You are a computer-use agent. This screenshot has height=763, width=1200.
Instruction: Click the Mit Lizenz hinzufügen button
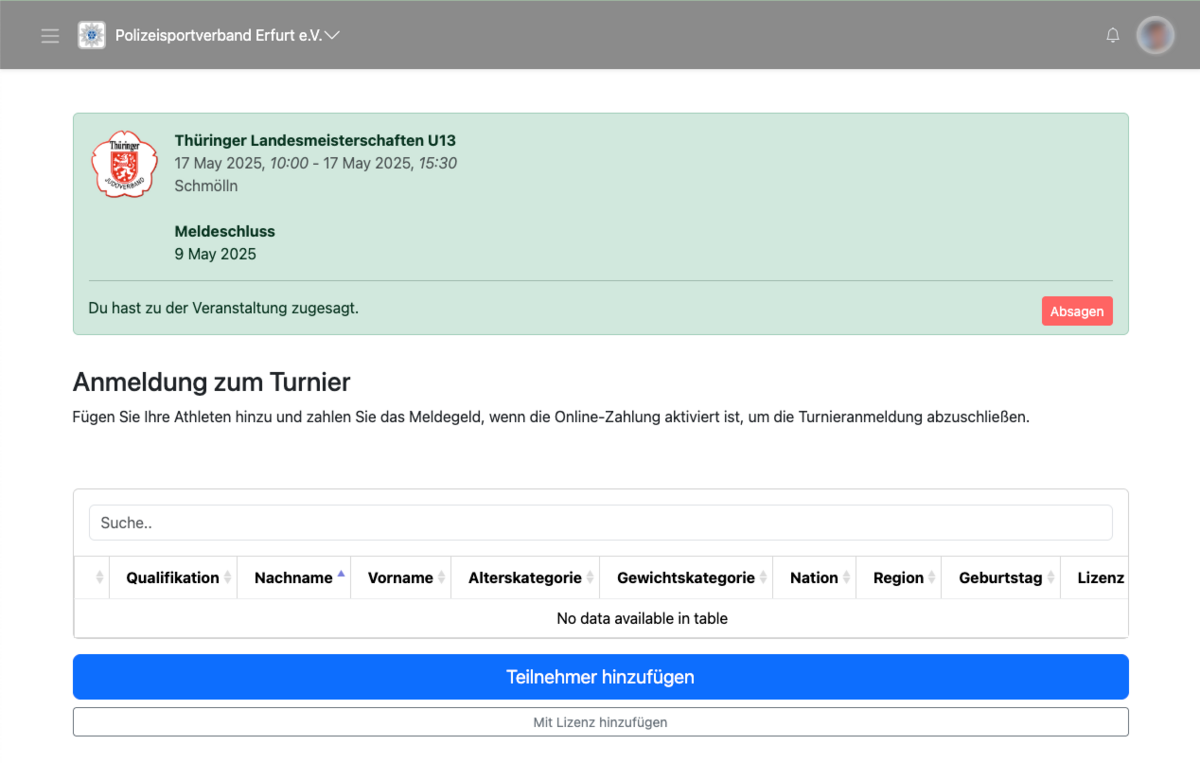600,722
